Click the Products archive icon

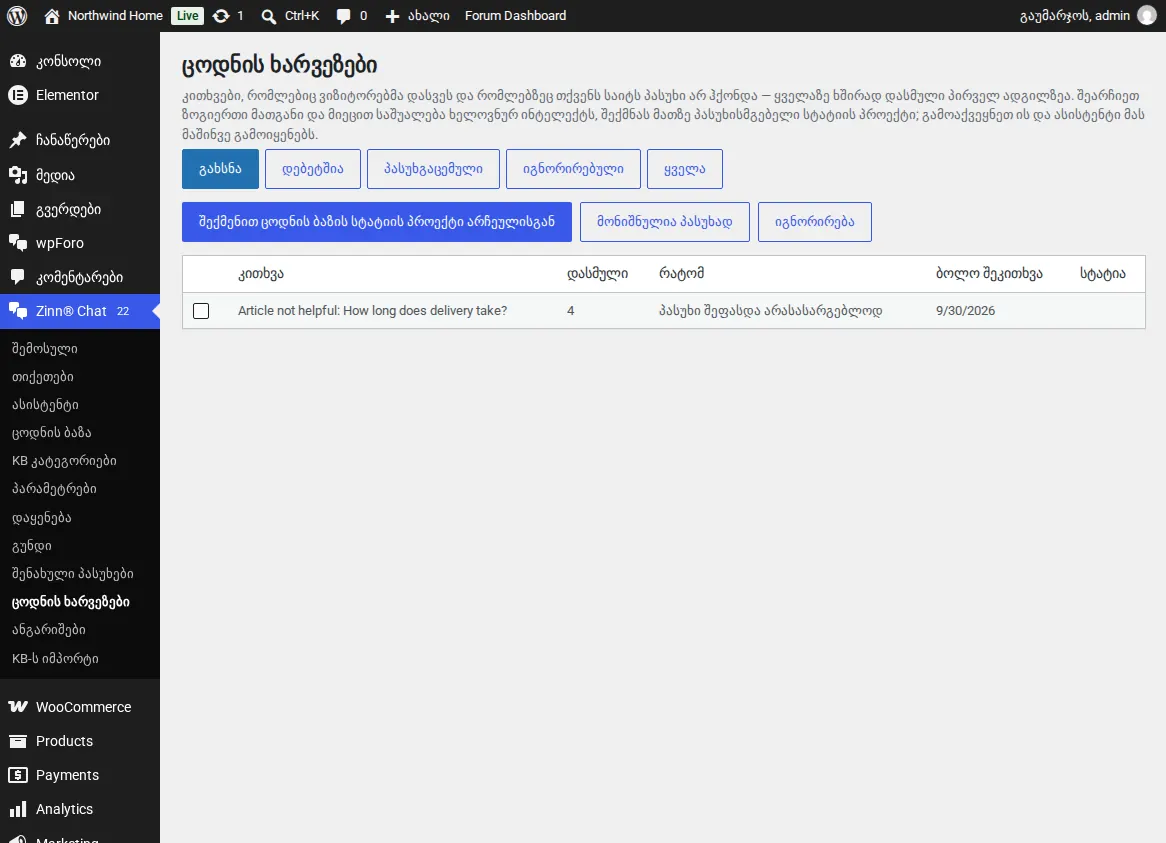[x=18, y=741]
